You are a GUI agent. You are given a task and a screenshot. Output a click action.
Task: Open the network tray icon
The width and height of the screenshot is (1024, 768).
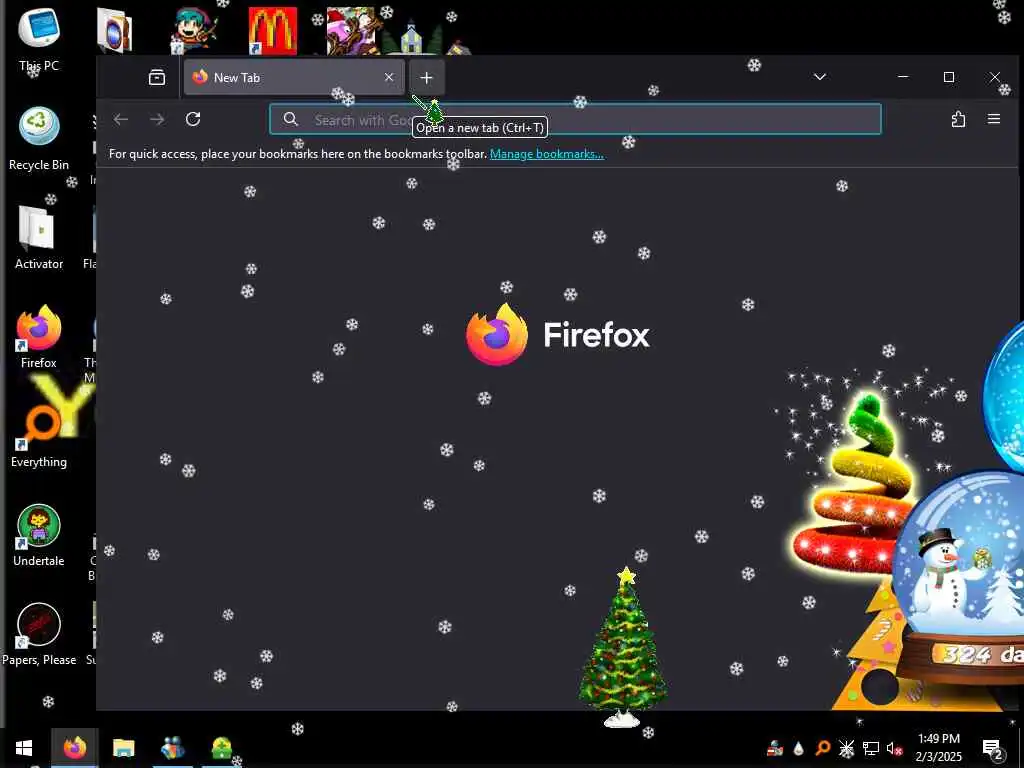(x=871, y=748)
